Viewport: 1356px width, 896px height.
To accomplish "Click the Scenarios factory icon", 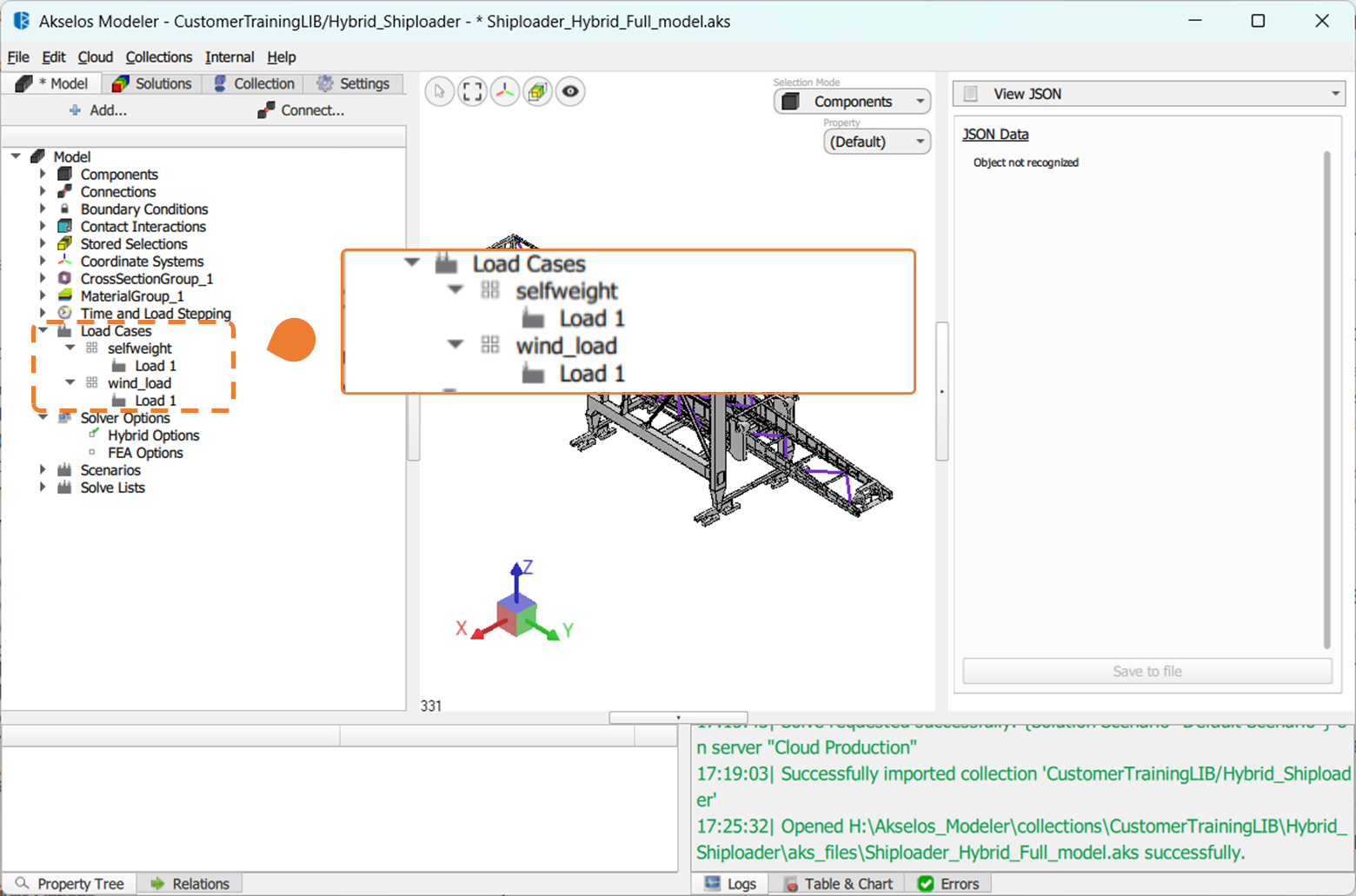I will [64, 469].
